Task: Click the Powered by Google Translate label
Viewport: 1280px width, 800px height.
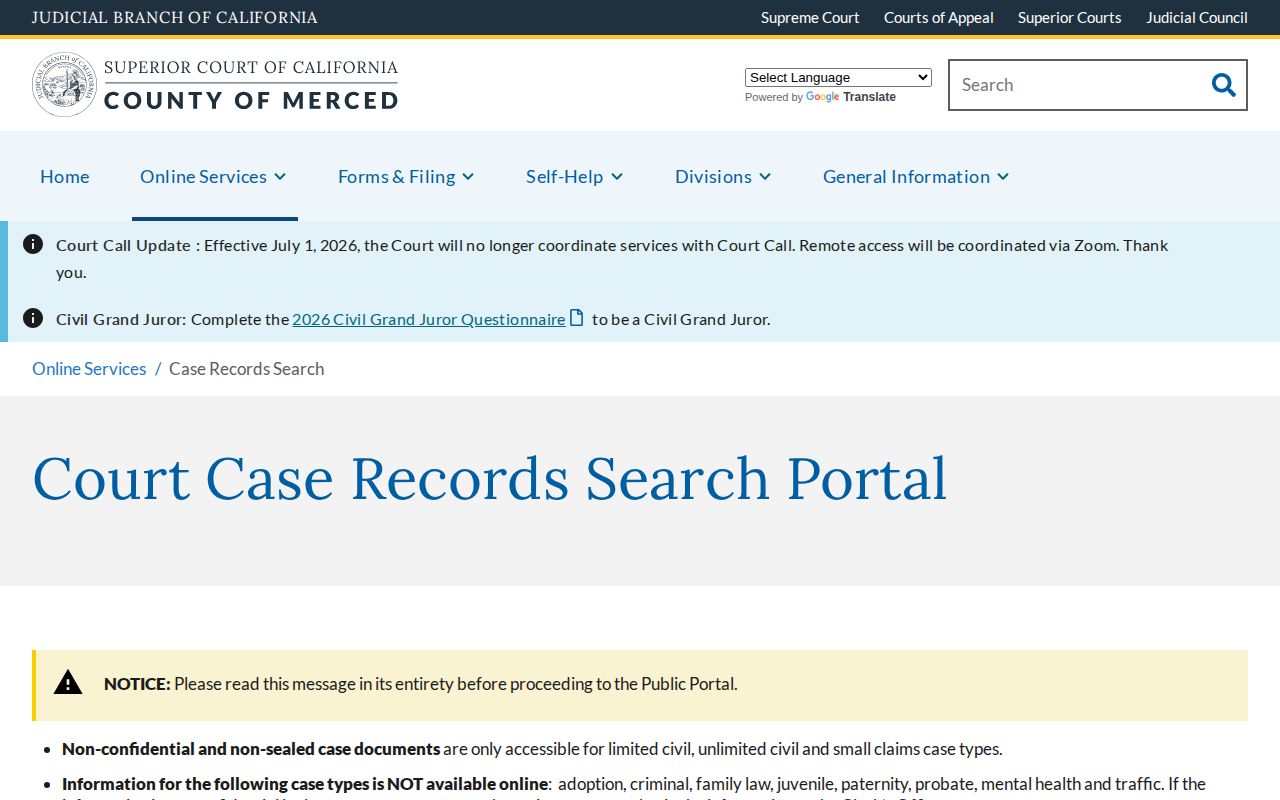Action: point(820,97)
